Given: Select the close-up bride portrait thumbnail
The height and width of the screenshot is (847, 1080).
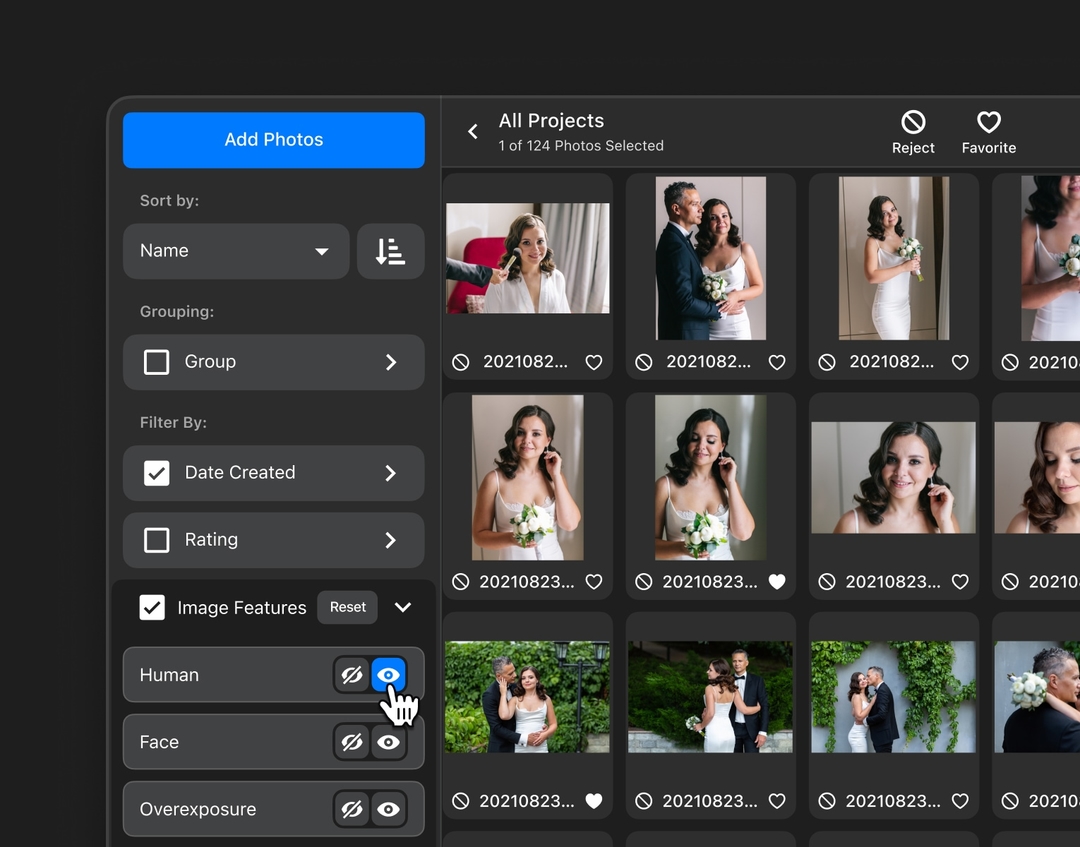Looking at the screenshot, I should [x=893, y=478].
